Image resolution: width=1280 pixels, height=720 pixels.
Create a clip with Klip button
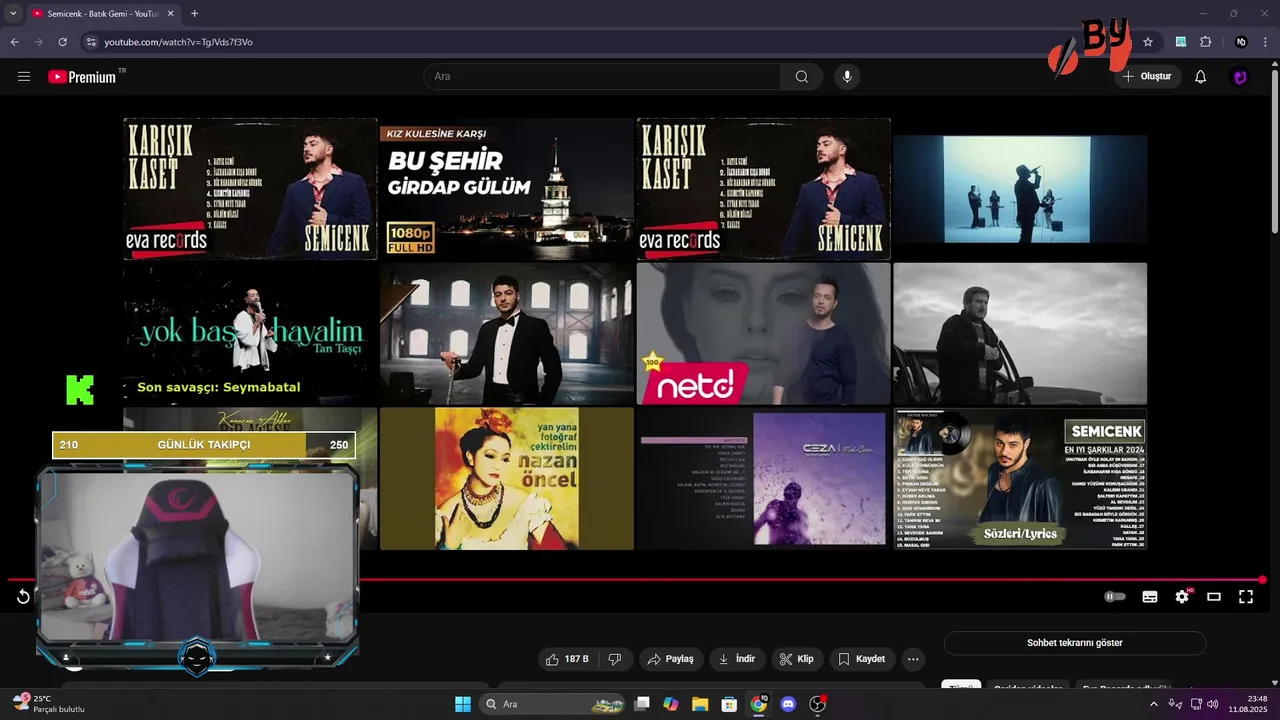click(x=797, y=659)
